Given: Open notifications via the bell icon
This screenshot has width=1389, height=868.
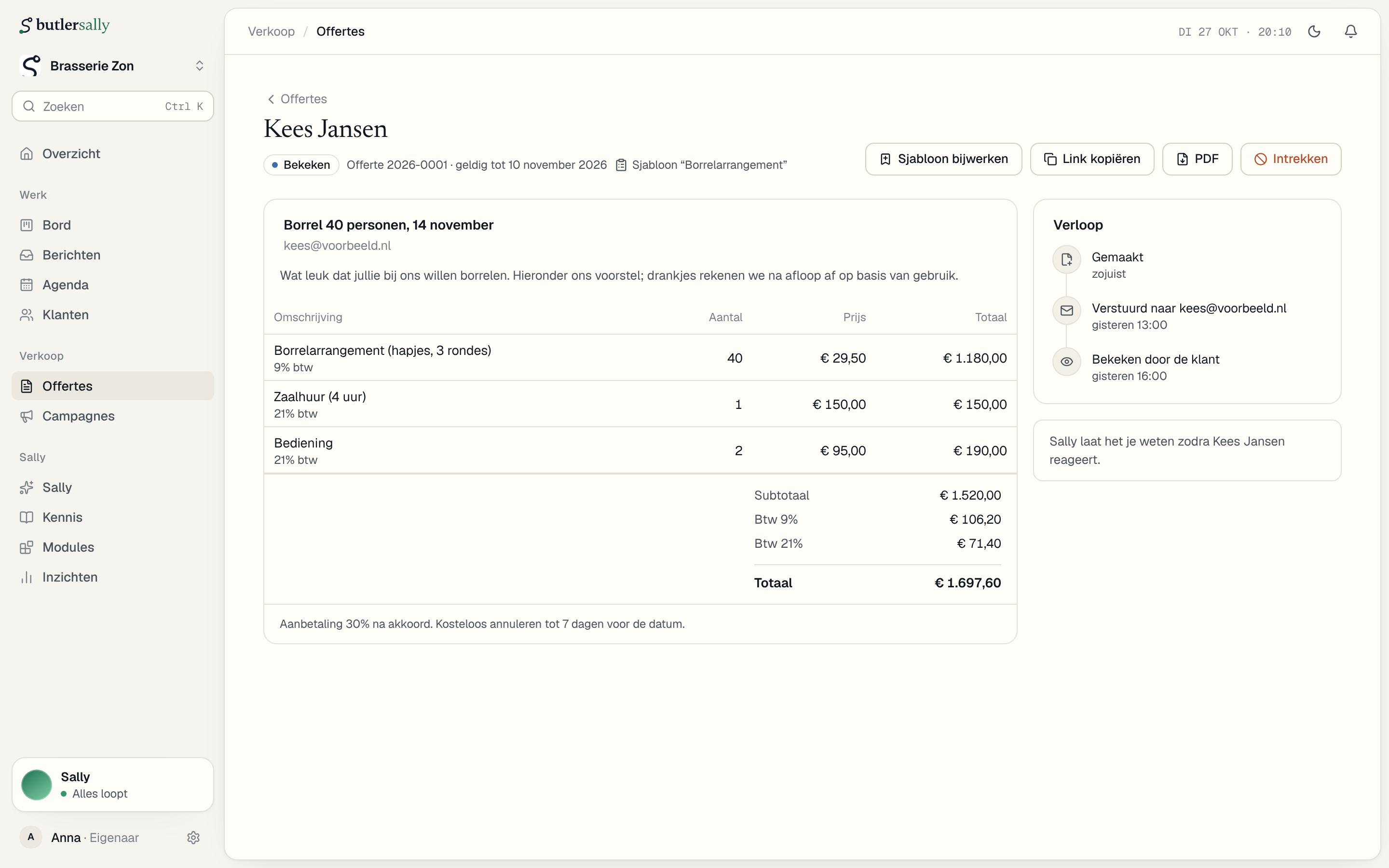Looking at the screenshot, I should [1350, 31].
